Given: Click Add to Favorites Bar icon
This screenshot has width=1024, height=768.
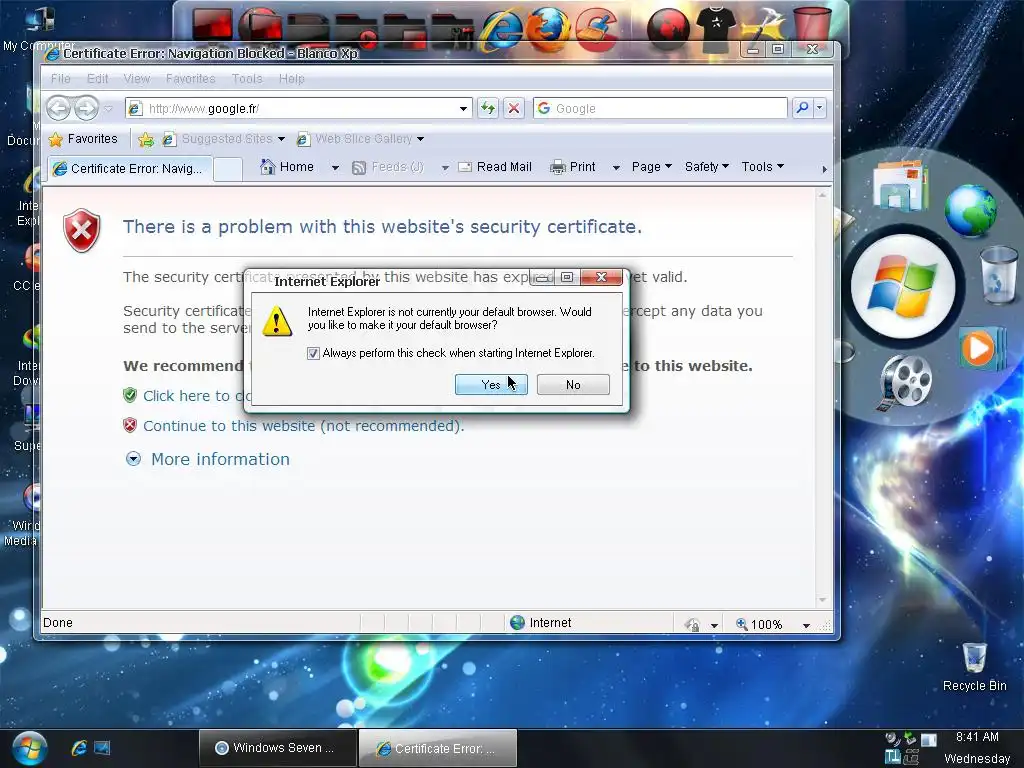Looking at the screenshot, I should (x=146, y=139).
